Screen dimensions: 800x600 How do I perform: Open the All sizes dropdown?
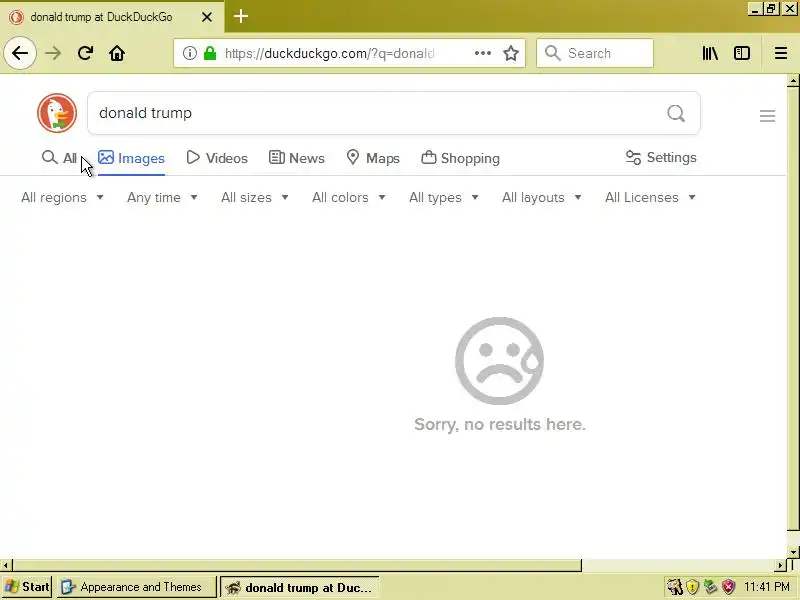coord(255,197)
